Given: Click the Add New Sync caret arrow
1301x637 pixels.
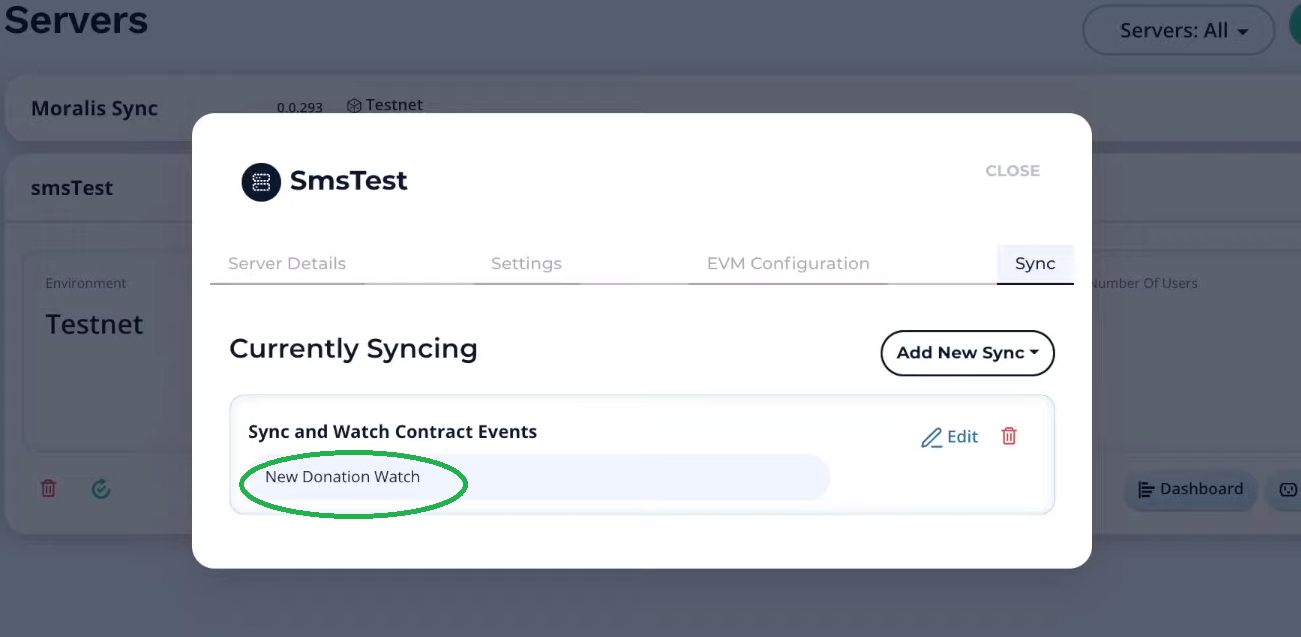Looking at the screenshot, I should click(1034, 353).
